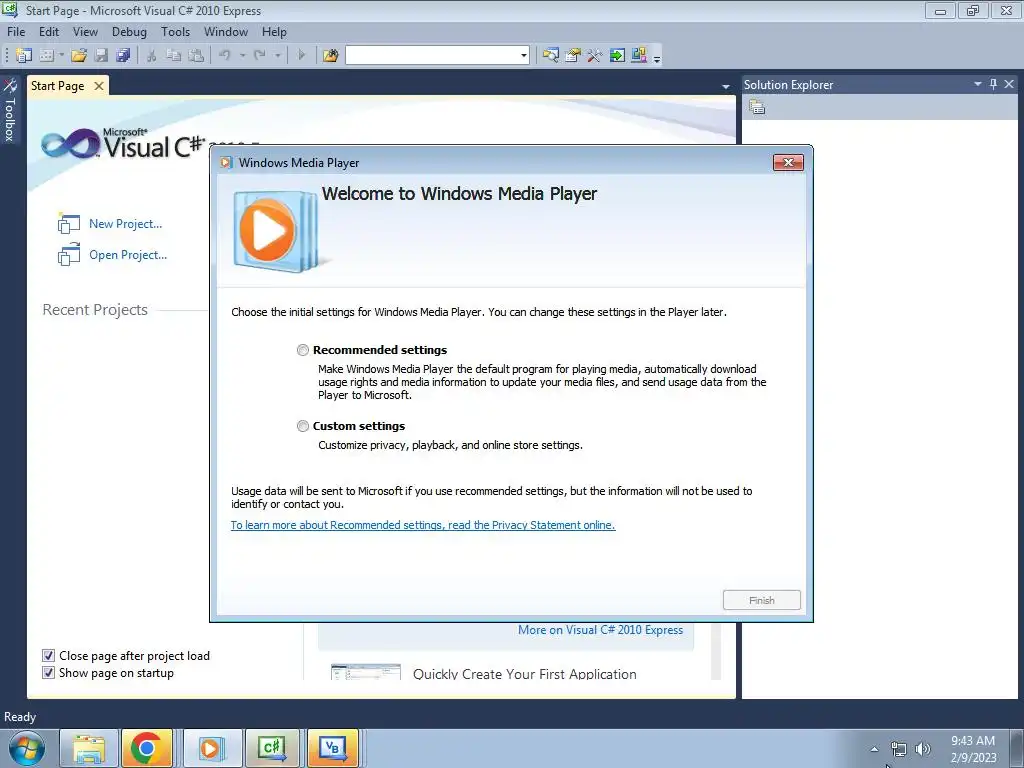Viewport: 1024px width, 768px height.
Task: Open the active documents dropdown arrow
Action: coord(726,86)
